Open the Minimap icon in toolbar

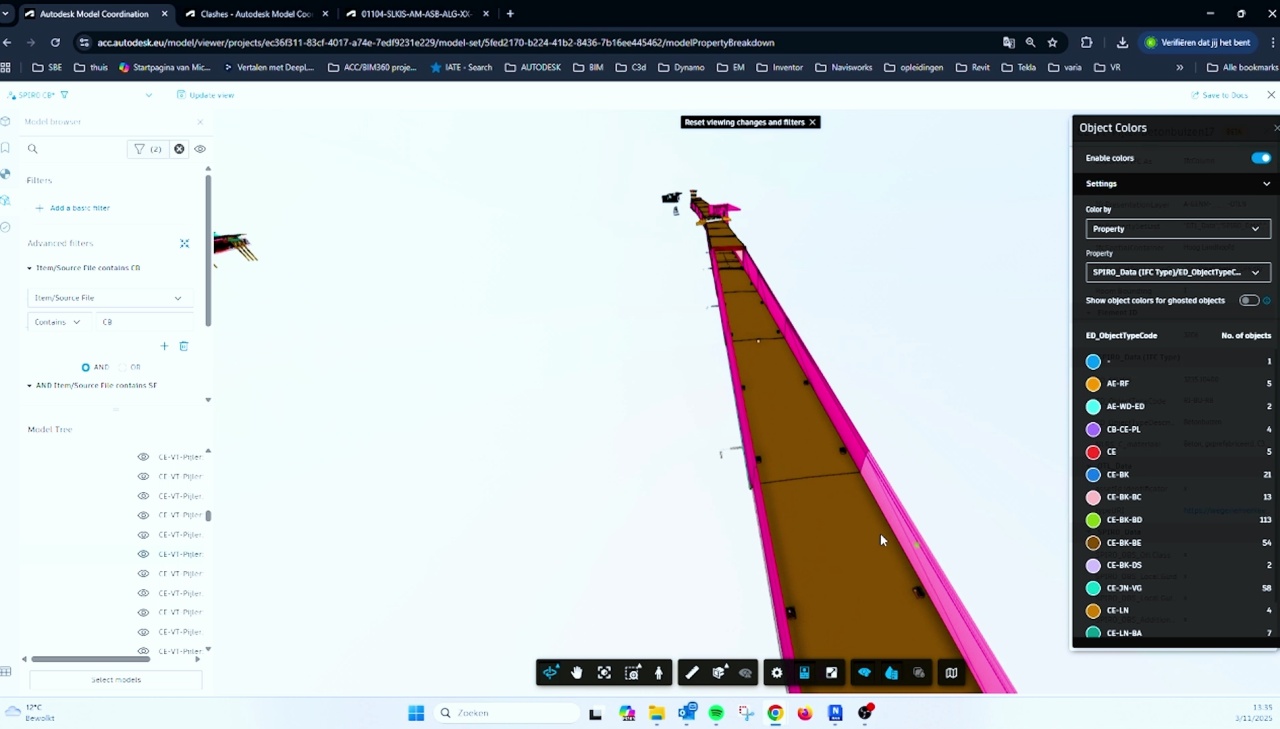pyautogui.click(x=951, y=673)
